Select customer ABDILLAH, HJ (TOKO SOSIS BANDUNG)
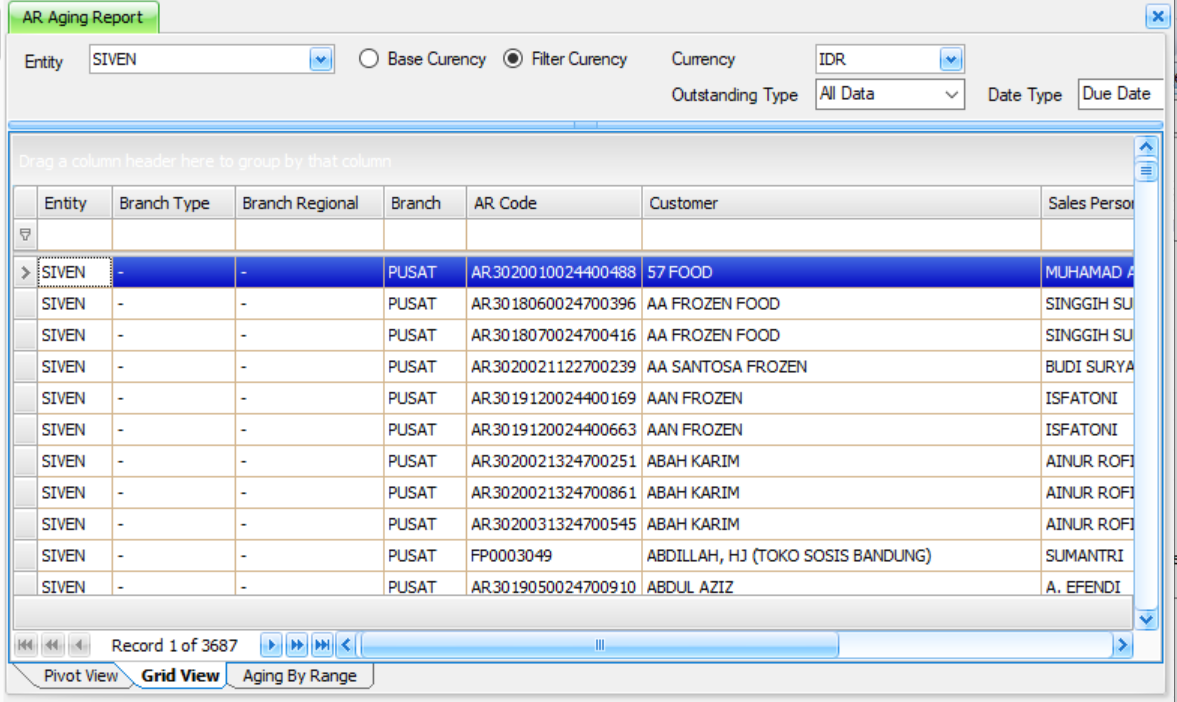The width and height of the screenshot is (1177, 702). [841, 556]
